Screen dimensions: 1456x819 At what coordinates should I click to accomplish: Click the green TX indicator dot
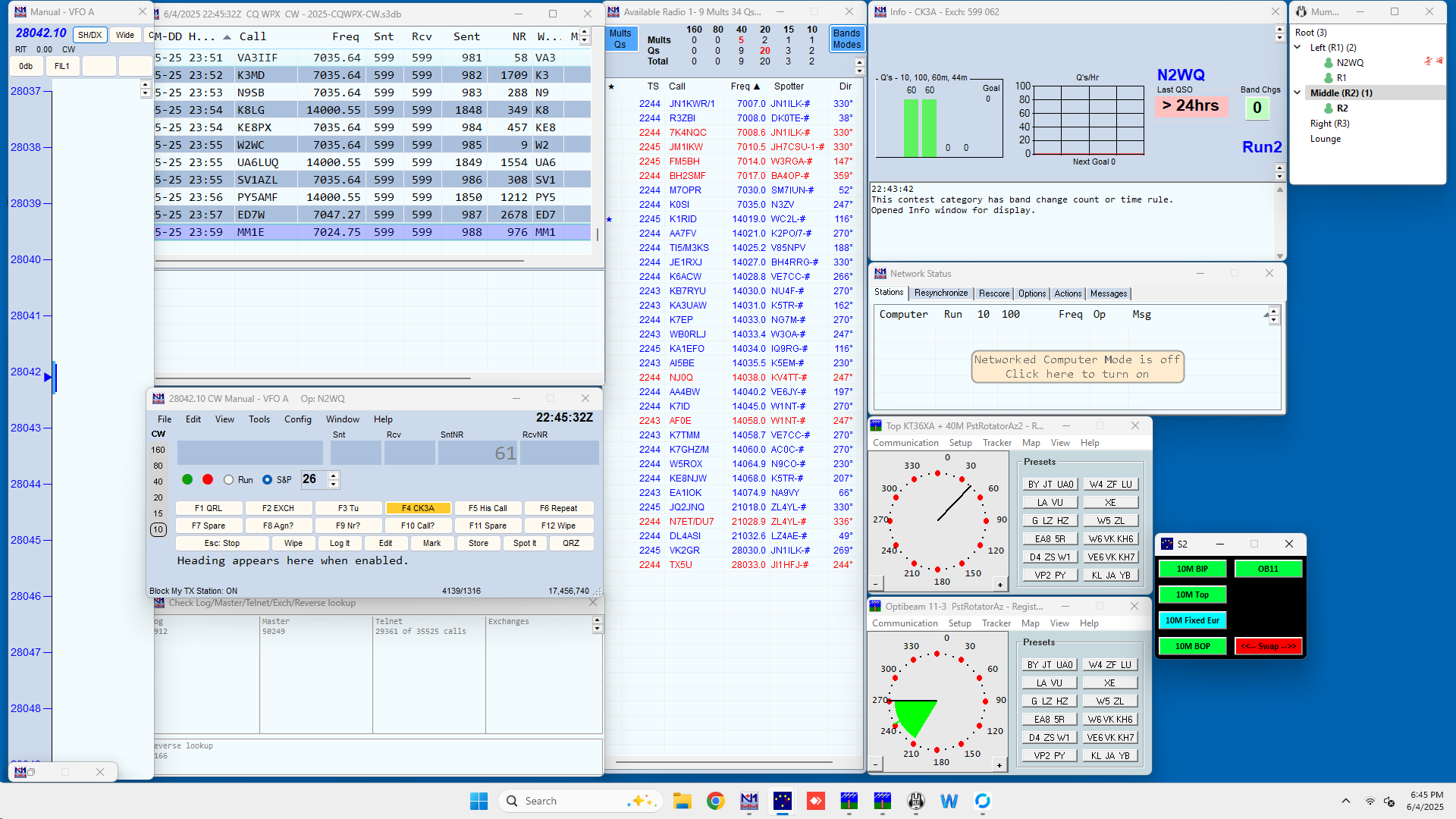point(187,479)
